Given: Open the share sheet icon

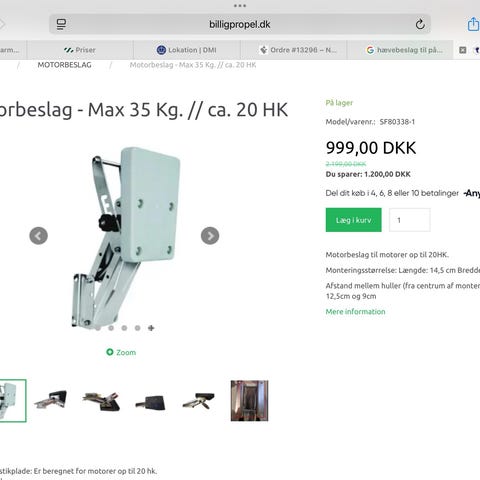Looking at the screenshot, I should click(473, 24).
